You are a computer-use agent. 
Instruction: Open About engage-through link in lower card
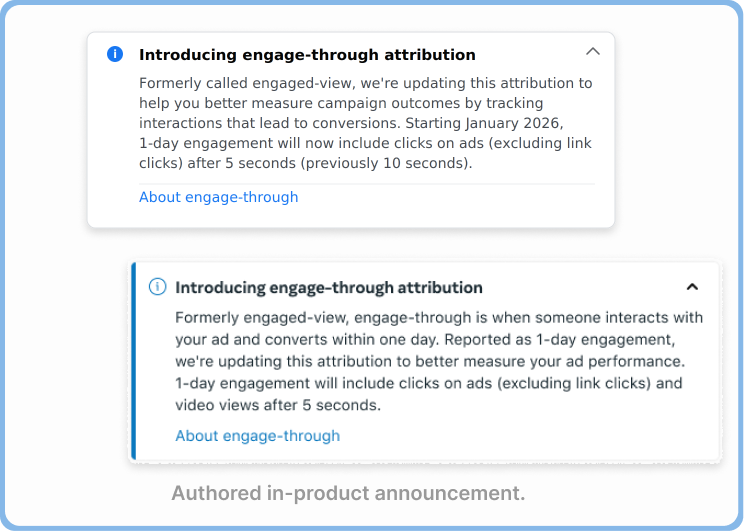coord(258,436)
